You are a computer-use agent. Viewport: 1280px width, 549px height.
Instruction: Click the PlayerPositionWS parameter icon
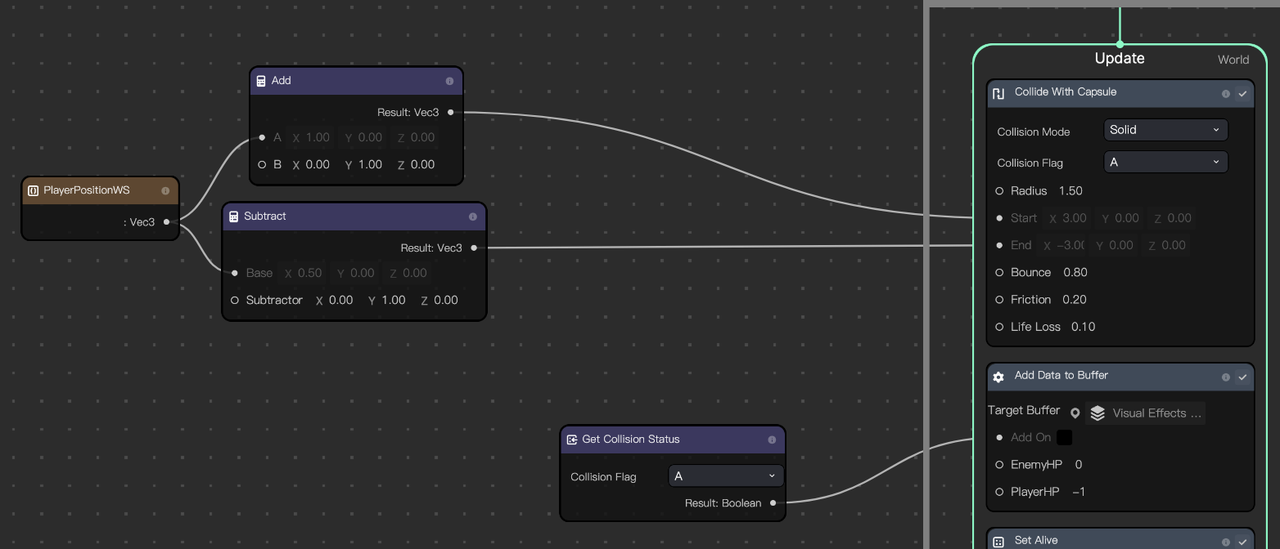(33, 190)
